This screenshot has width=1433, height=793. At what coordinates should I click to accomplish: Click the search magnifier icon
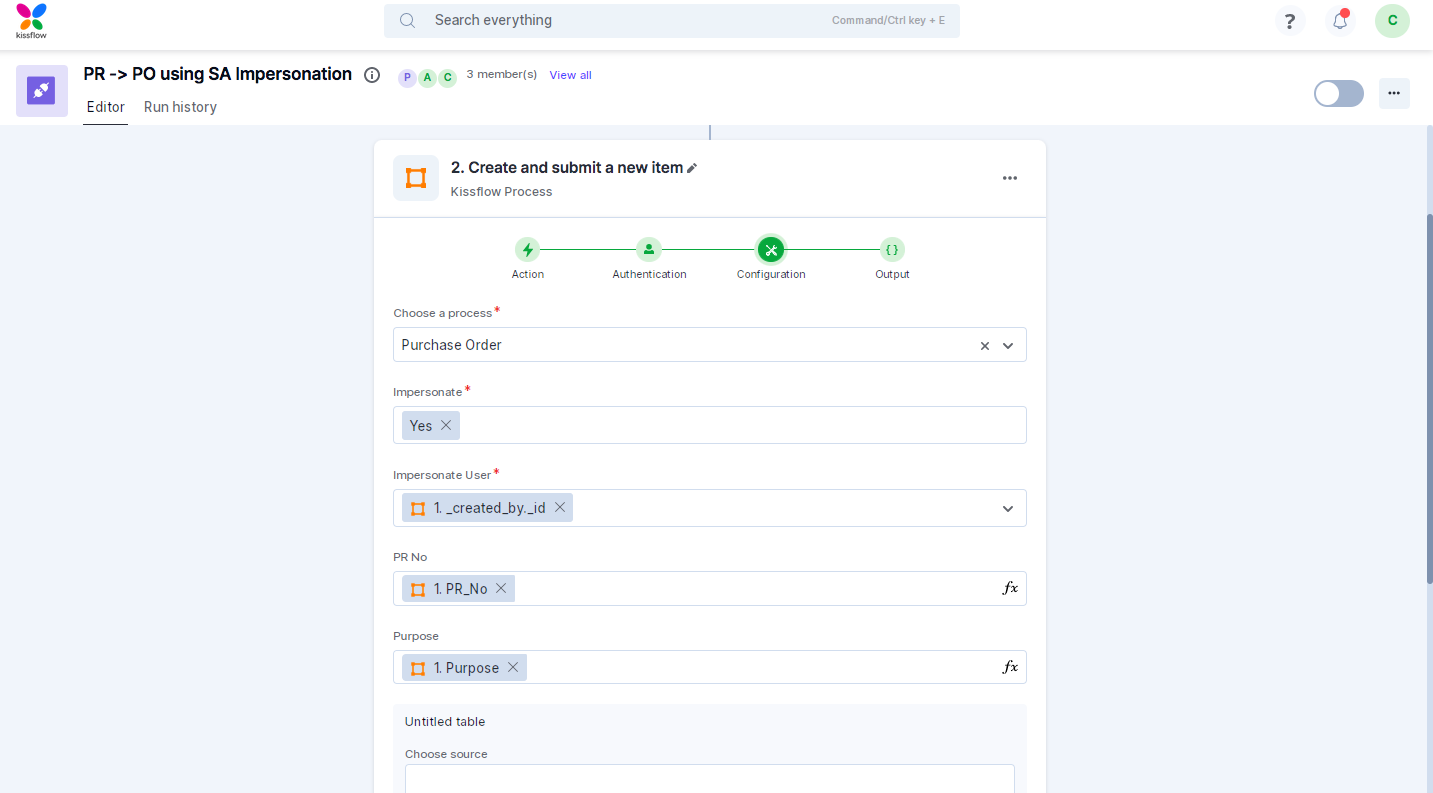(x=408, y=20)
